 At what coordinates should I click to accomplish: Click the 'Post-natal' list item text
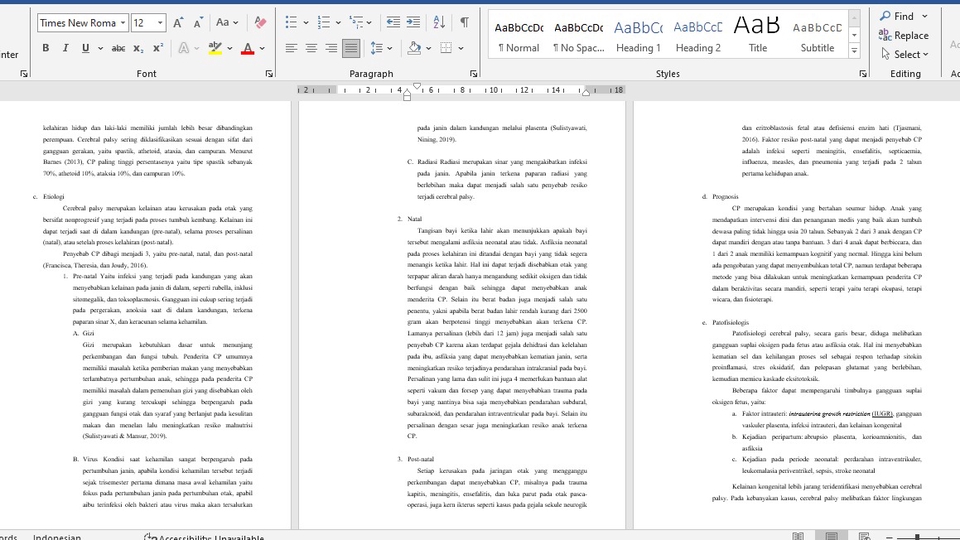click(421, 459)
